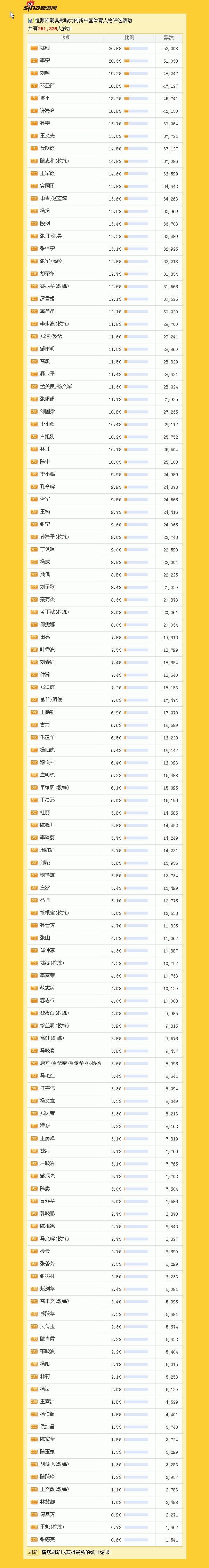
Task: Click the 许海峰 option name
Action: click(x=47, y=111)
